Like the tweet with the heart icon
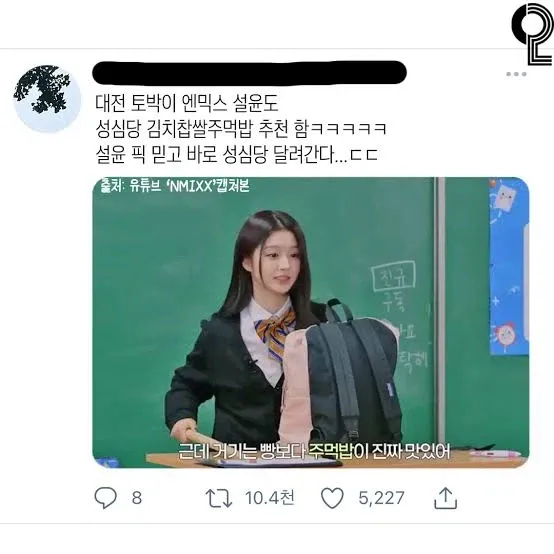The width and height of the screenshot is (554, 554). tap(332, 498)
